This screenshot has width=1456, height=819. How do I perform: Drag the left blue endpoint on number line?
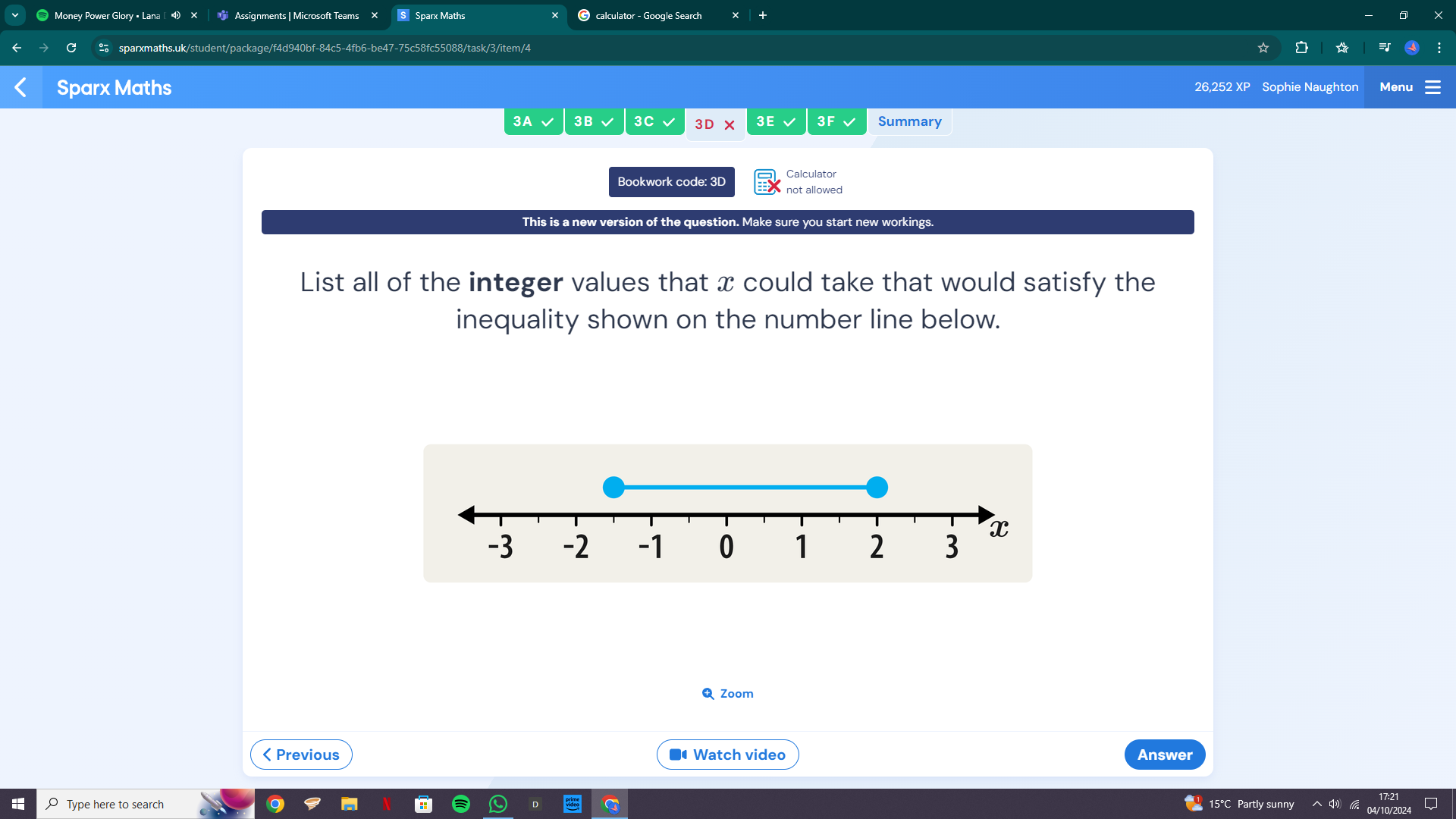tap(614, 488)
